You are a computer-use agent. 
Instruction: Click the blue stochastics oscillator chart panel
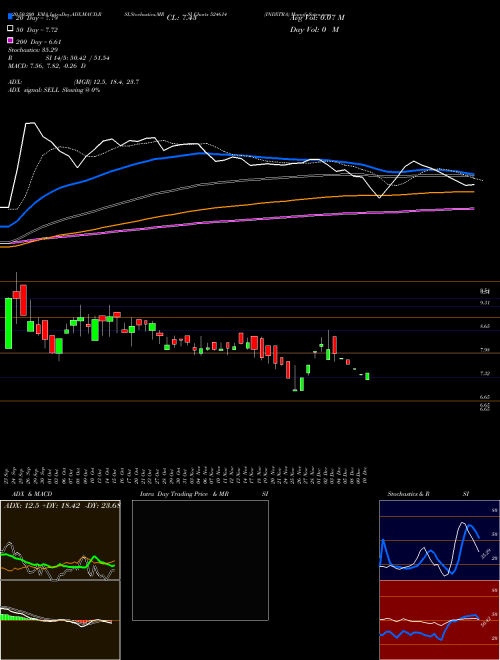click(439, 540)
